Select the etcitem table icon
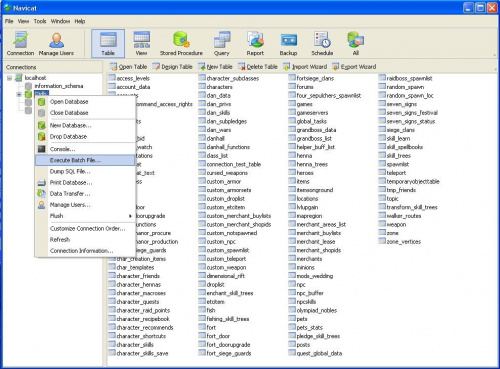500x369 pixels. [202, 301]
